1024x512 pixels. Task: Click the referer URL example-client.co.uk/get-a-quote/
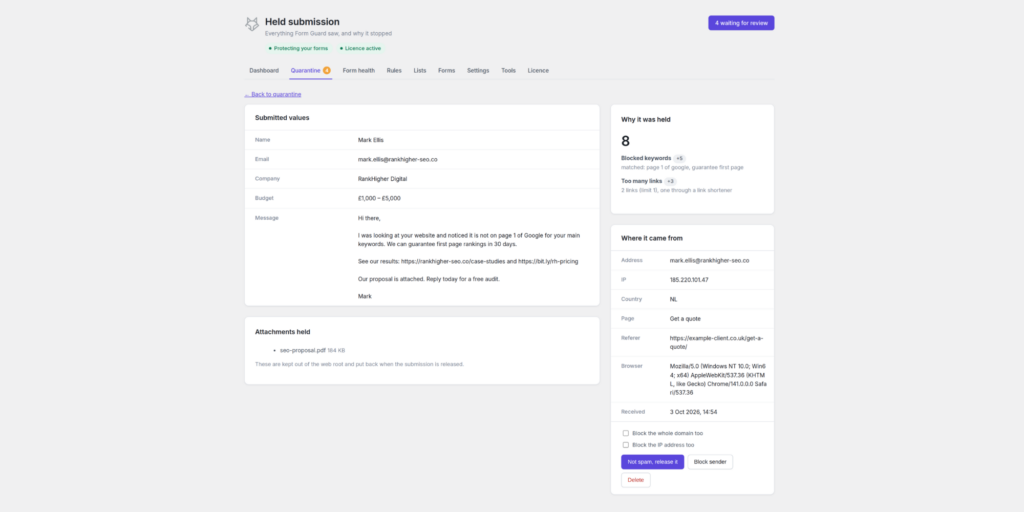716,342
